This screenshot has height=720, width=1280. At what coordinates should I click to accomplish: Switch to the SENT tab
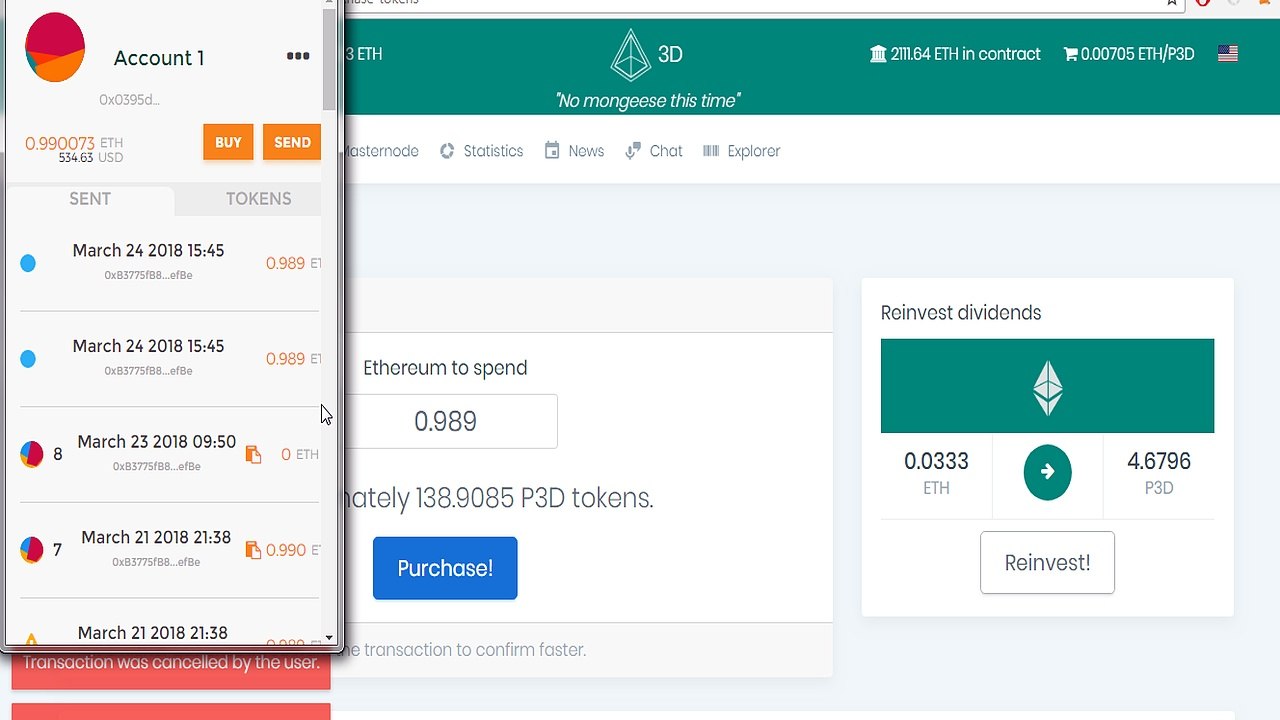pos(90,198)
